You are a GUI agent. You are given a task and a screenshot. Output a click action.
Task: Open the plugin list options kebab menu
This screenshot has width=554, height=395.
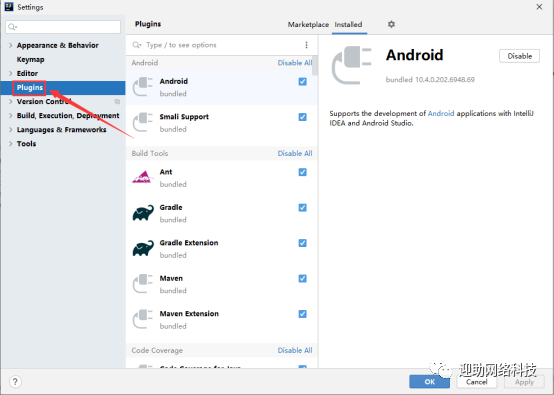coord(306,45)
